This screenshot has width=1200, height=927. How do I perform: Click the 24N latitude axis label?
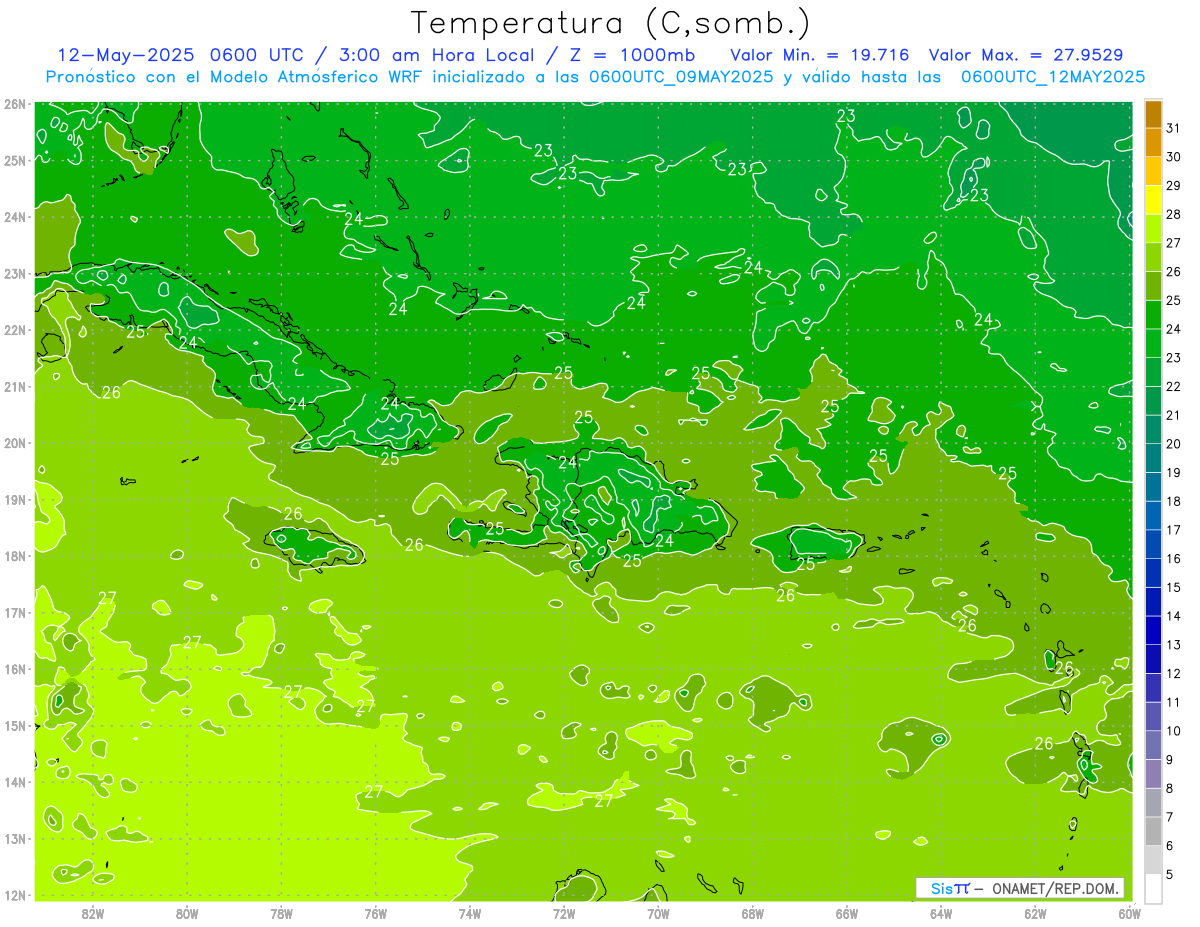click(x=14, y=217)
